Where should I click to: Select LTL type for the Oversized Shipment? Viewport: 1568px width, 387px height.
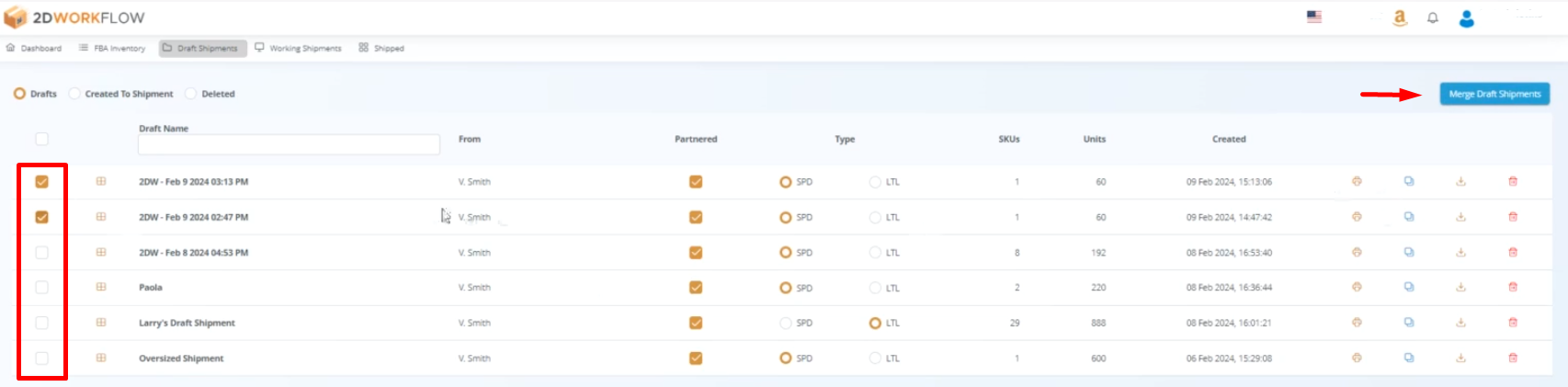click(875, 359)
